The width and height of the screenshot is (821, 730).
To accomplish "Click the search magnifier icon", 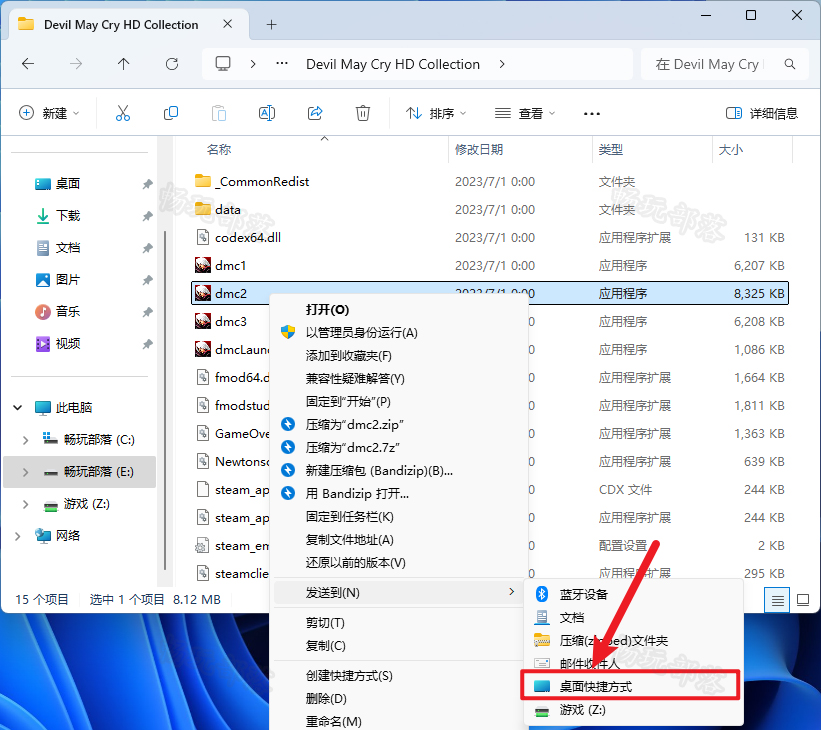I will point(790,64).
